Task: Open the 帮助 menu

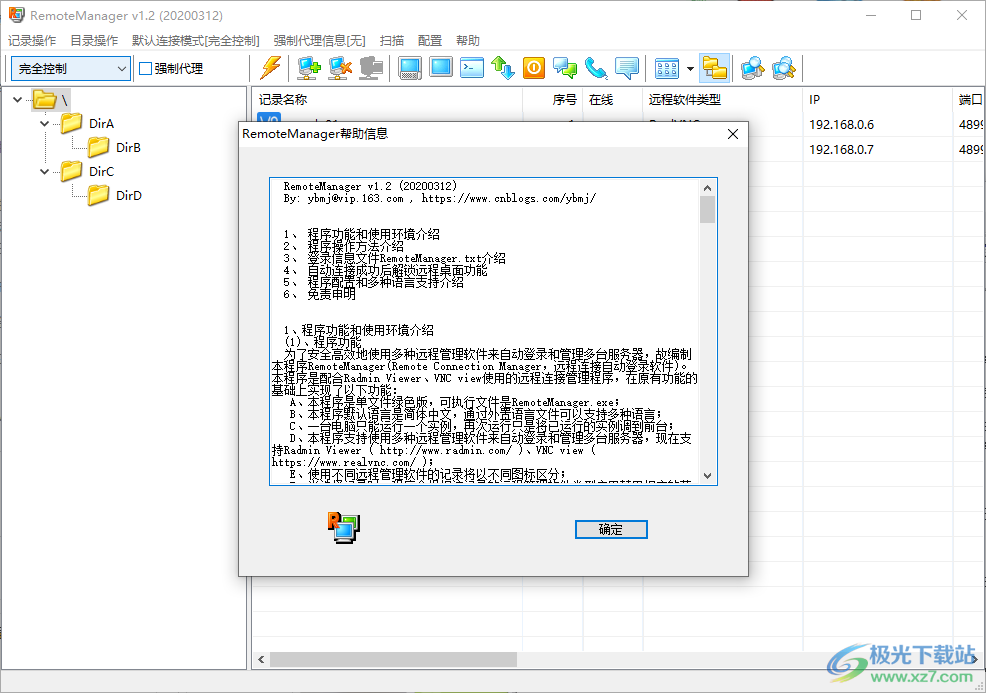Action: click(468, 41)
